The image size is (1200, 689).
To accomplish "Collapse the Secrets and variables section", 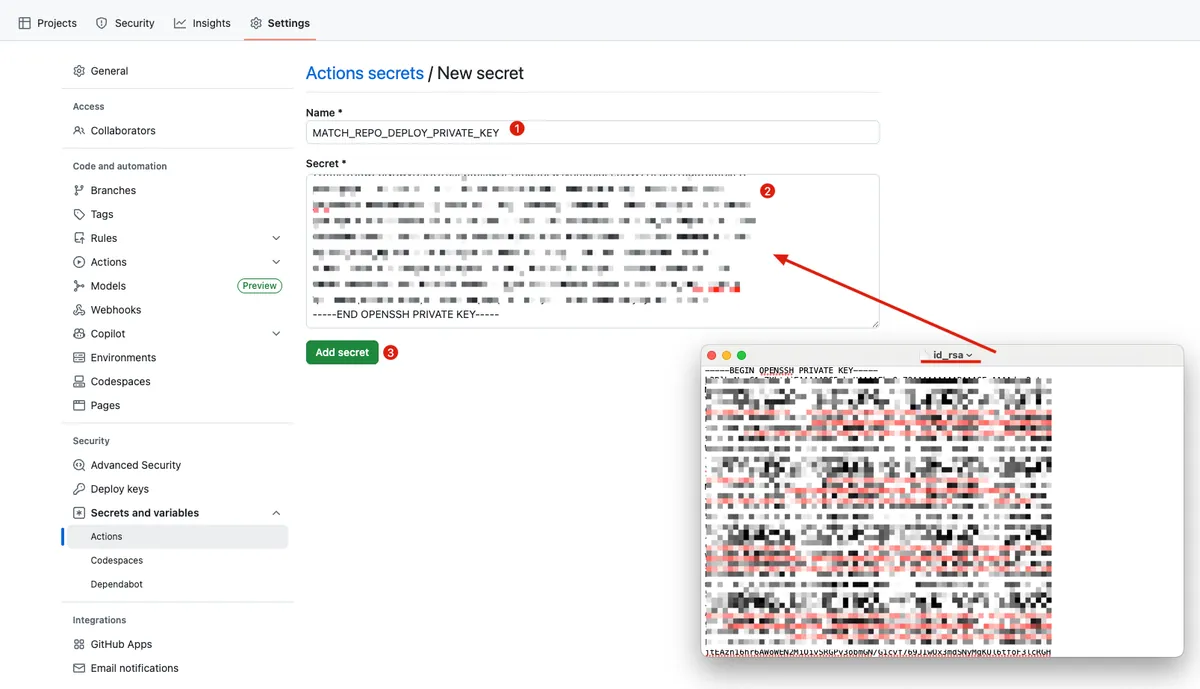I will [x=276, y=513].
